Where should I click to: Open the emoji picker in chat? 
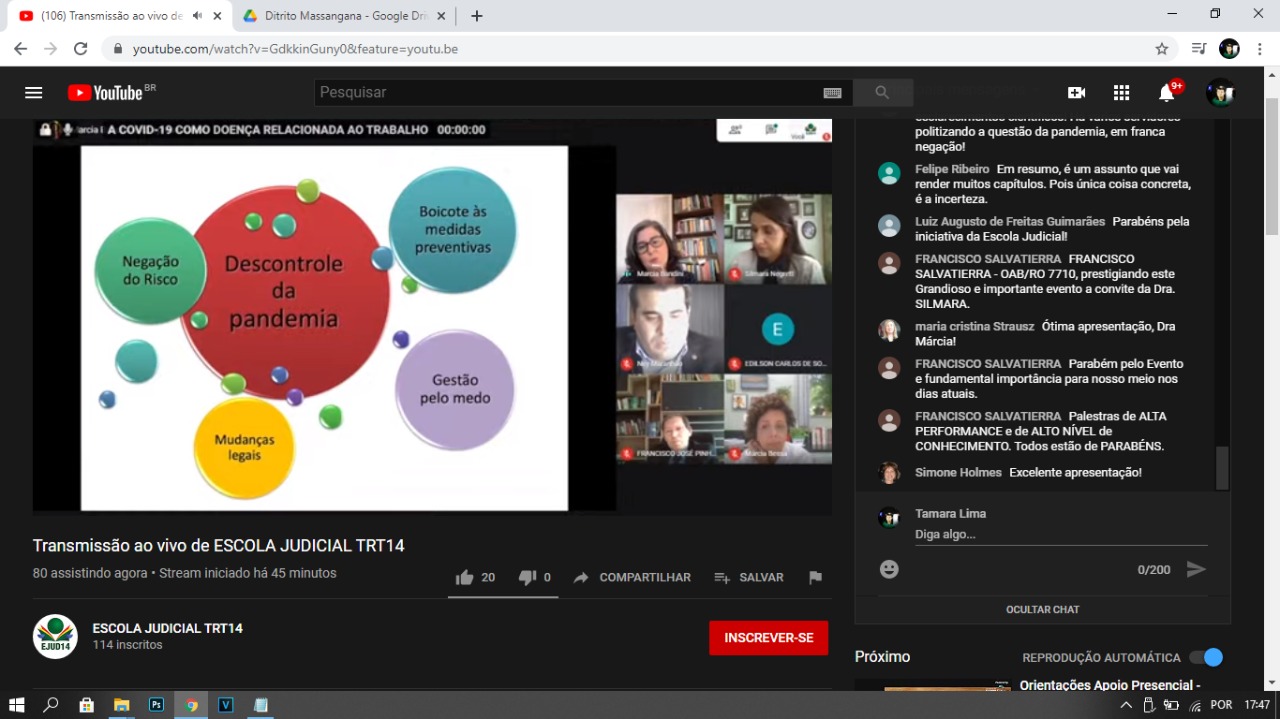(889, 569)
